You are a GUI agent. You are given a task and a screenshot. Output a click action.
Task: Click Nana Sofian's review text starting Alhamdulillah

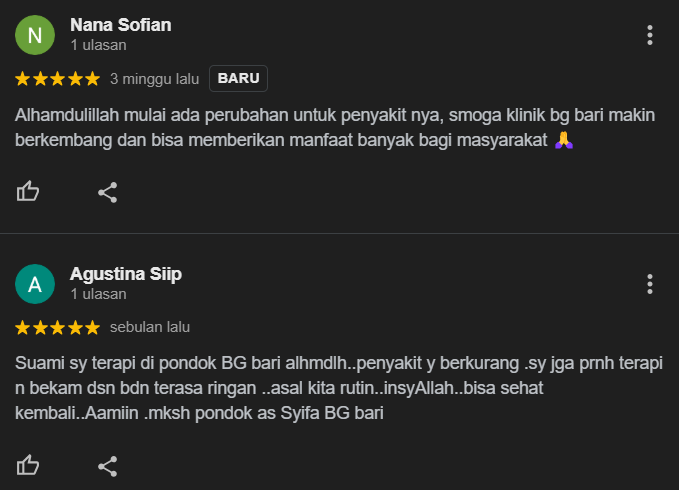[336, 128]
